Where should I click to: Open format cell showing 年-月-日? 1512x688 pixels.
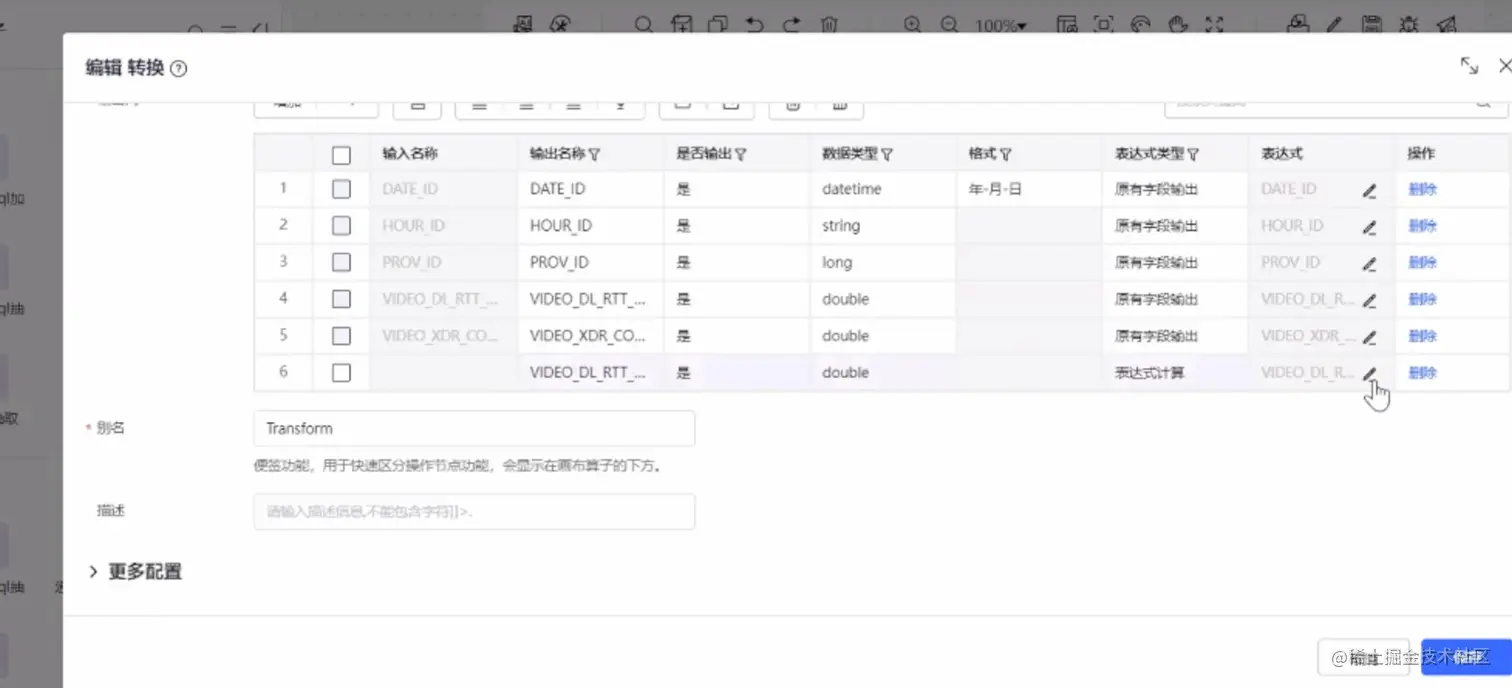[x=1029, y=189]
